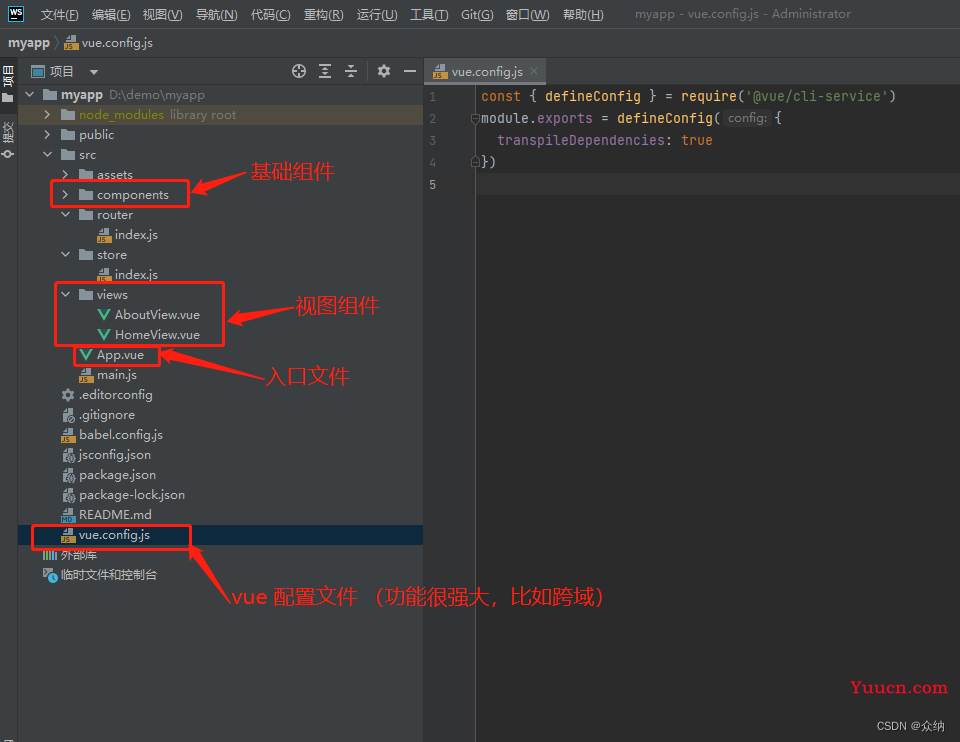Click the Expand All icon in project panel
This screenshot has height=742, width=960.
click(x=325, y=71)
